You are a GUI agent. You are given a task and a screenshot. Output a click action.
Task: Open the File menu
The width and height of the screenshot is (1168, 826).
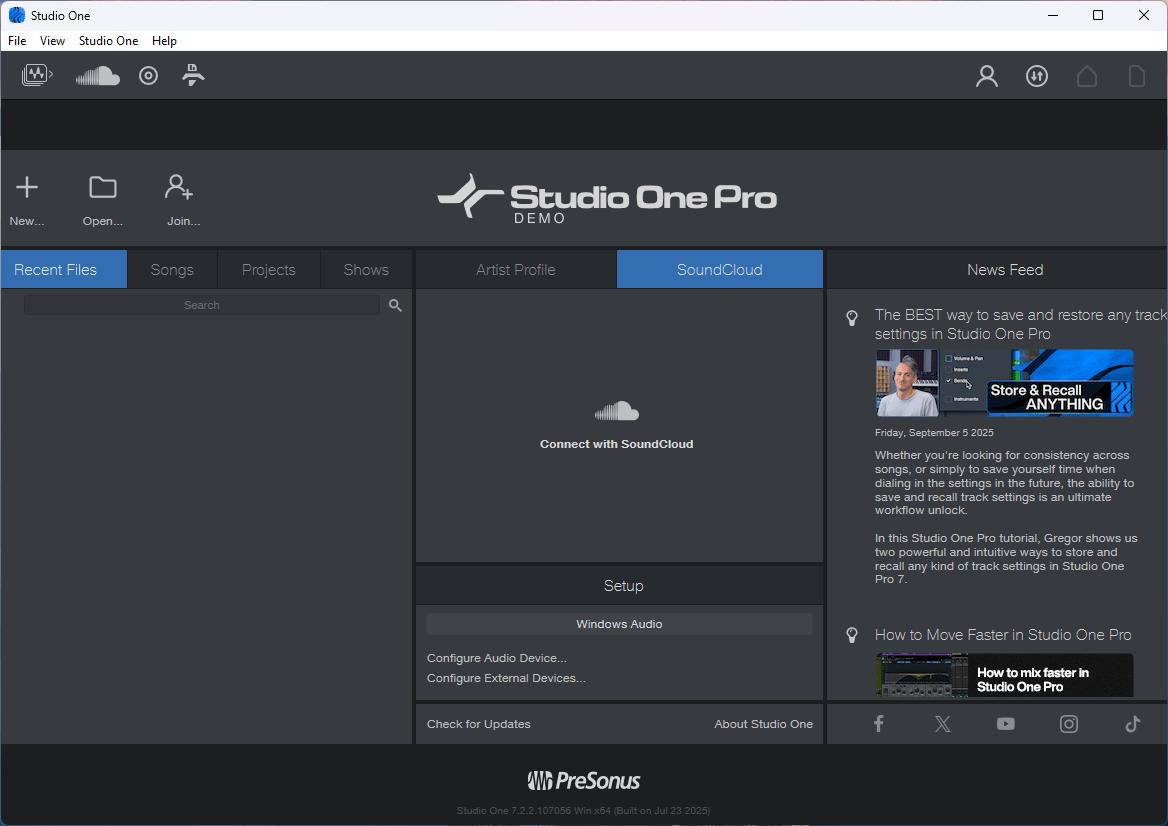coord(17,41)
